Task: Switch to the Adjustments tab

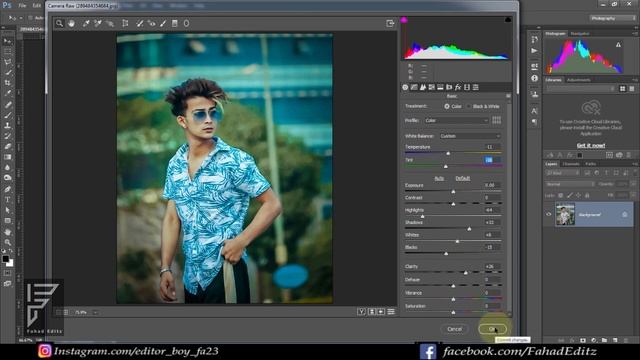Action: (x=578, y=80)
